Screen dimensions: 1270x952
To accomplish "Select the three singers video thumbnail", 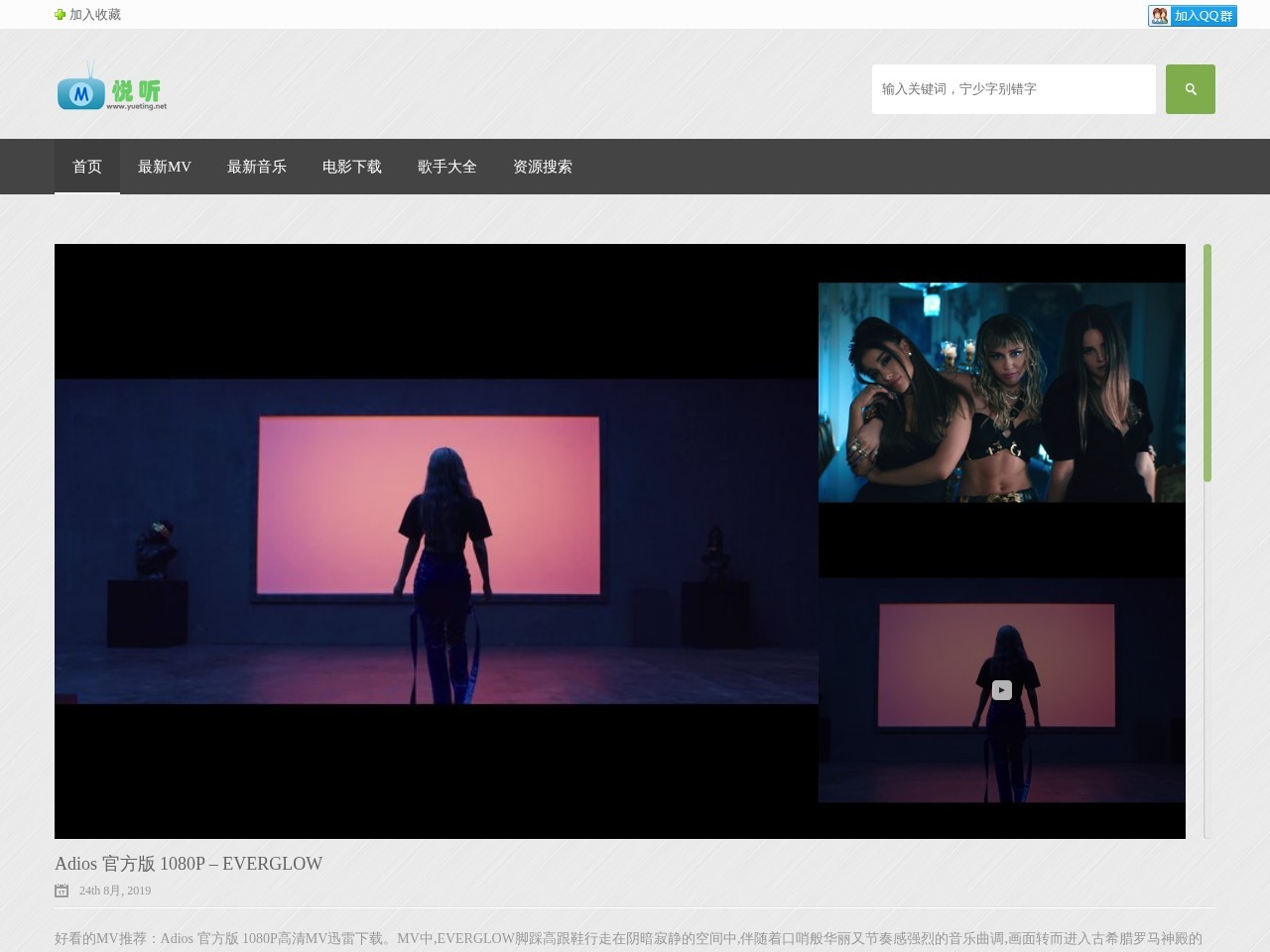I will 1002,393.
